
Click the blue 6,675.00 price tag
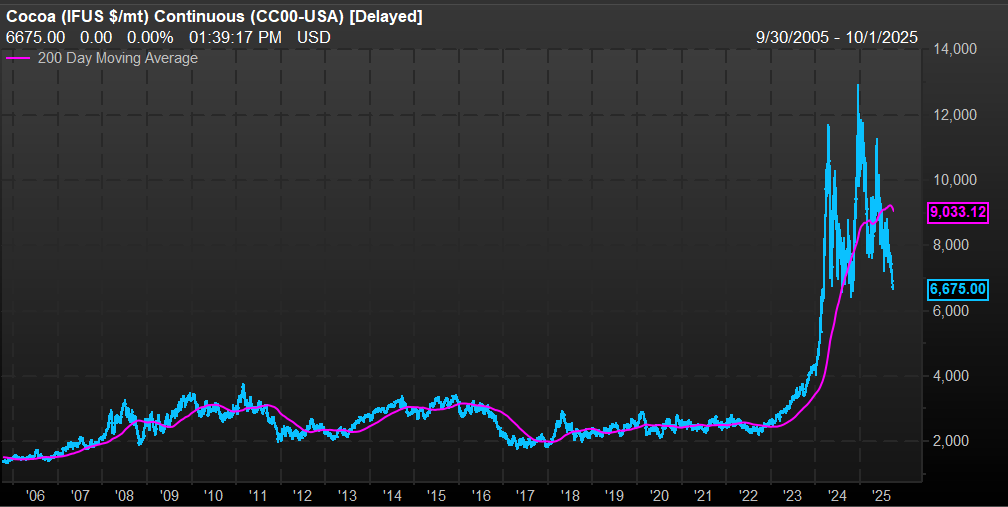coord(958,288)
